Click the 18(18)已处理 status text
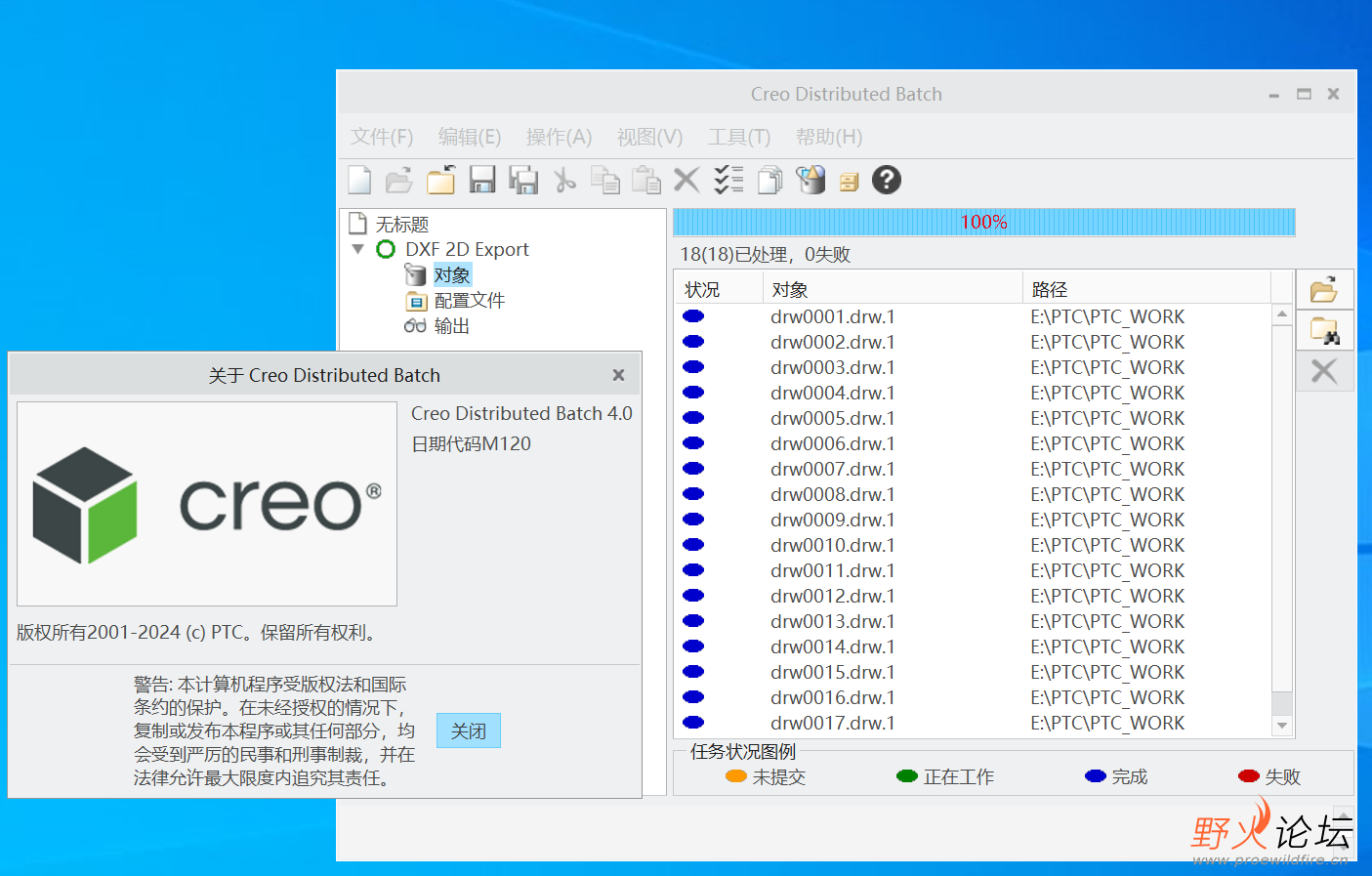 point(765,255)
